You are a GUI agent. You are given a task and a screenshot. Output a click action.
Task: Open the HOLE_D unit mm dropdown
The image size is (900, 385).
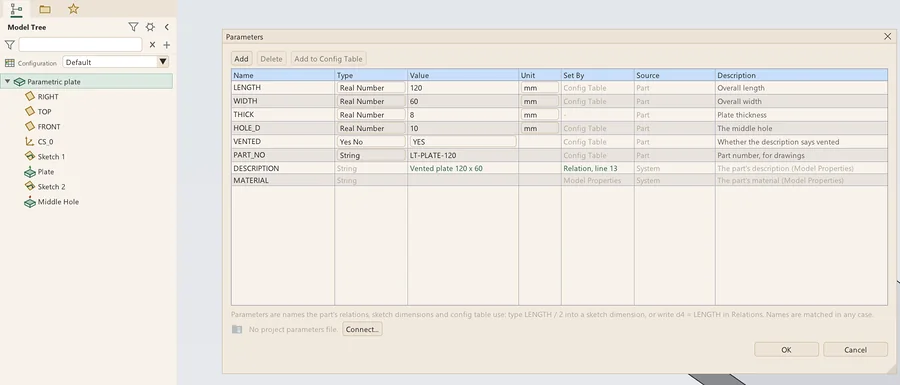point(540,129)
